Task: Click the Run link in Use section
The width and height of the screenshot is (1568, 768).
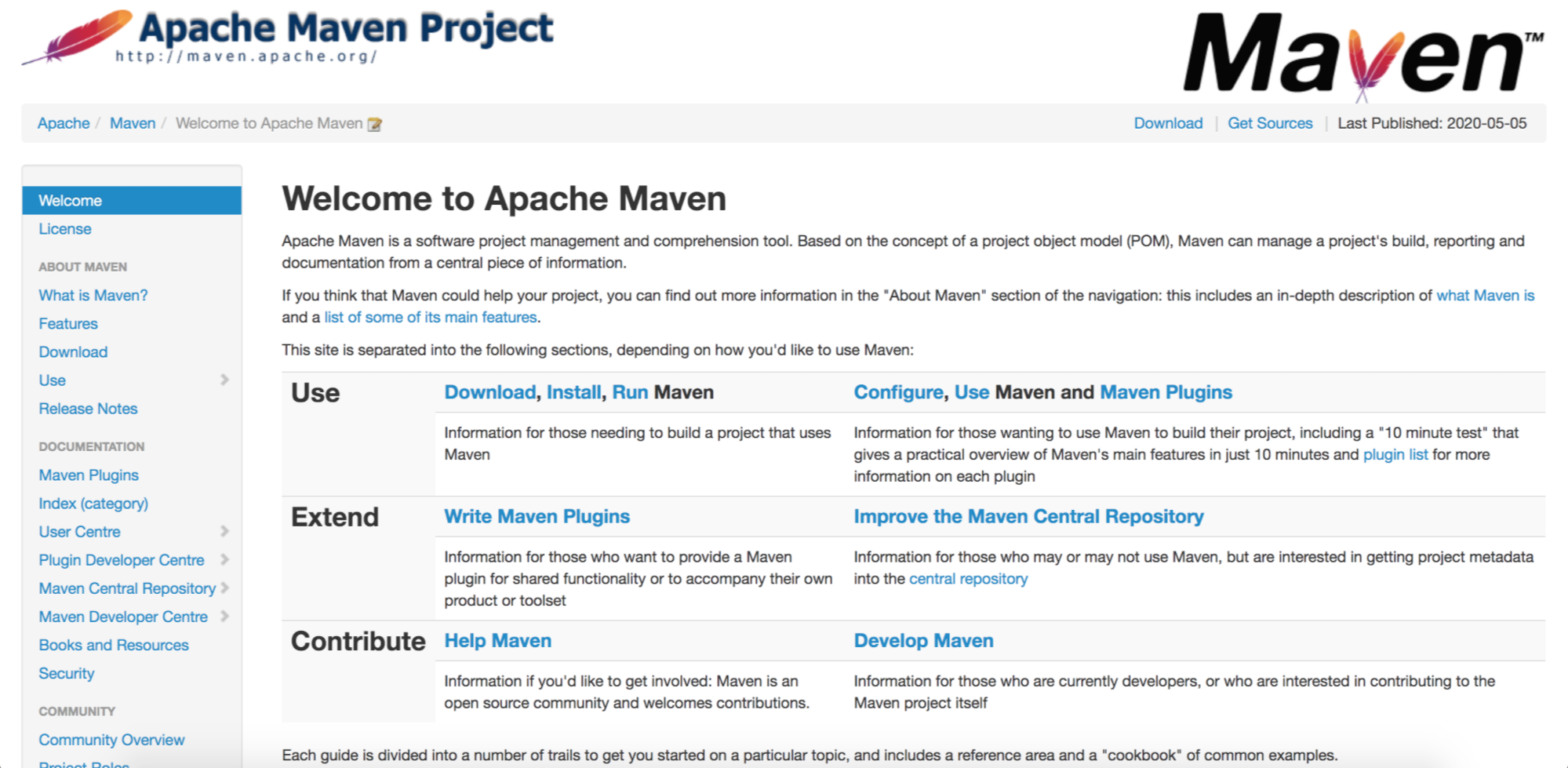Action: click(x=630, y=392)
